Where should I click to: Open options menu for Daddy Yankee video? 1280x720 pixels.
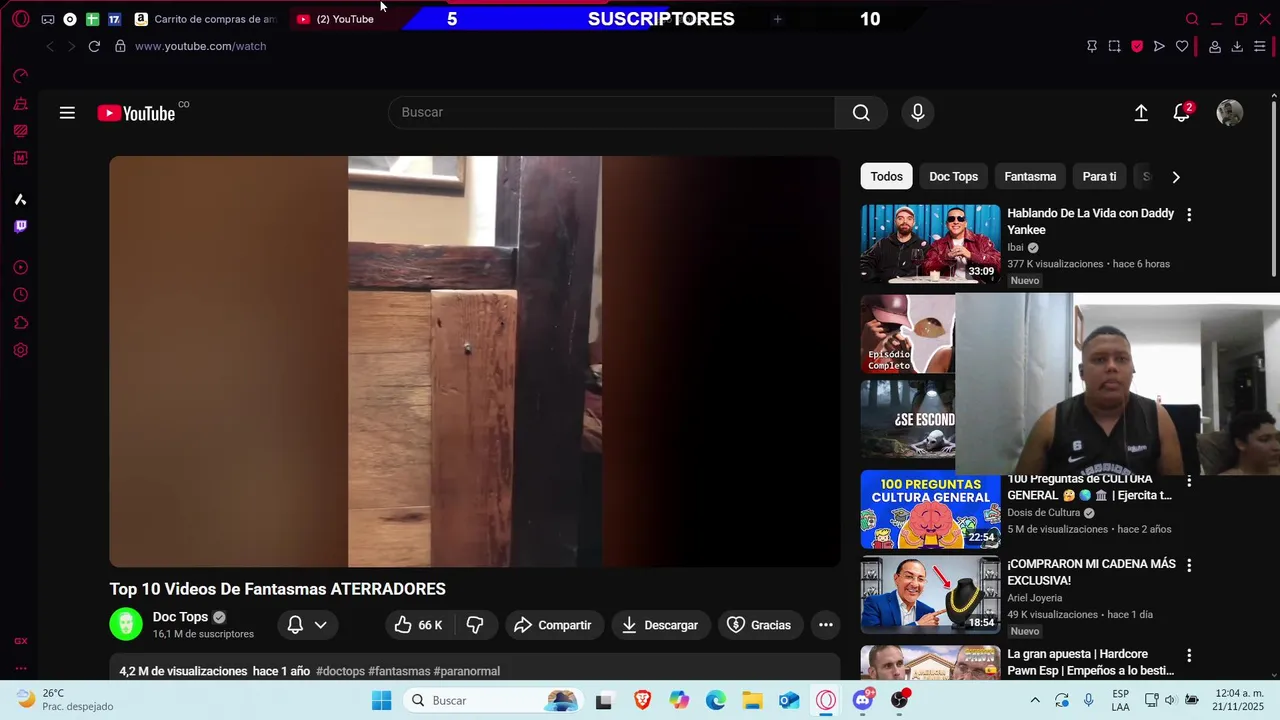tap(1189, 215)
